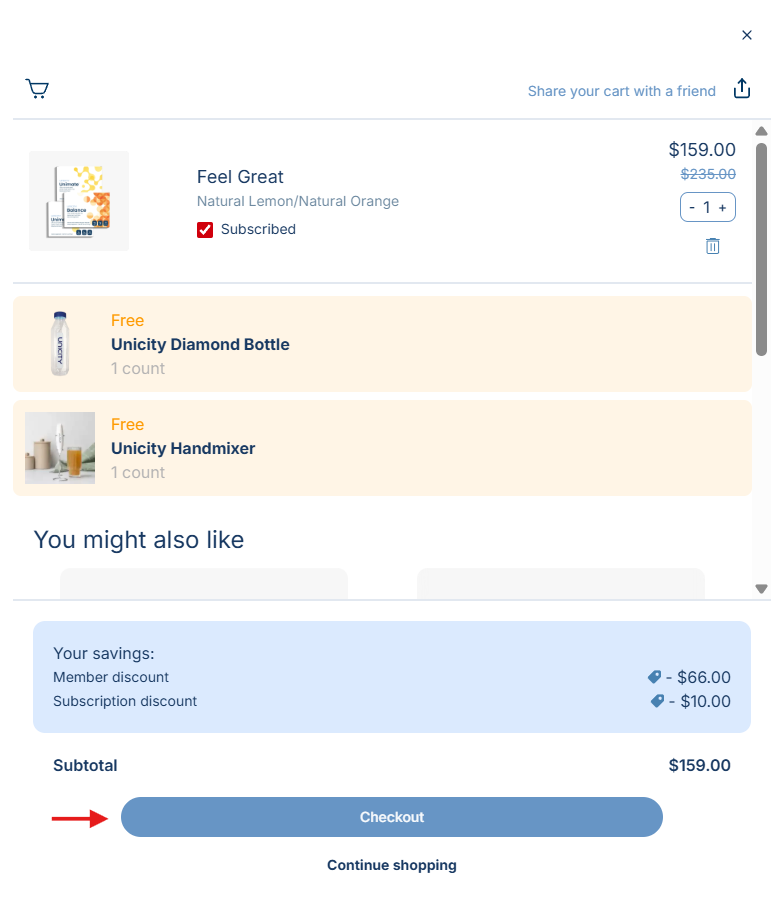Screen dimensions: 780x897
Task: Open the Feel Great product title
Action: pos(240,177)
